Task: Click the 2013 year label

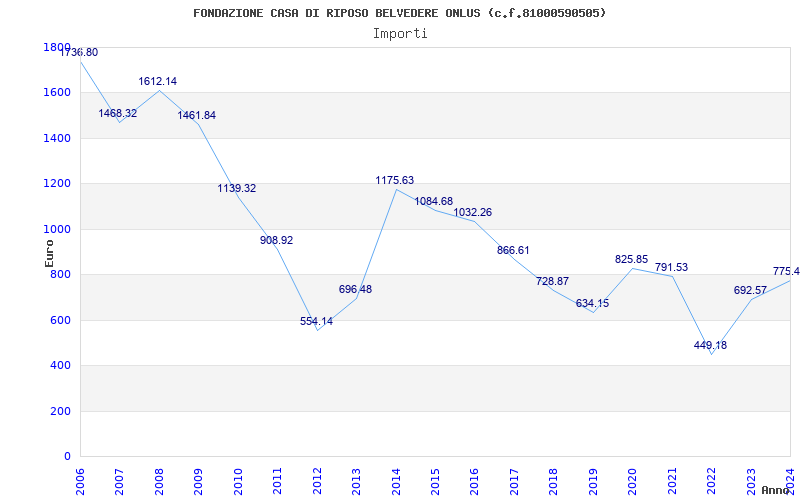Action: tap(356, 481)
